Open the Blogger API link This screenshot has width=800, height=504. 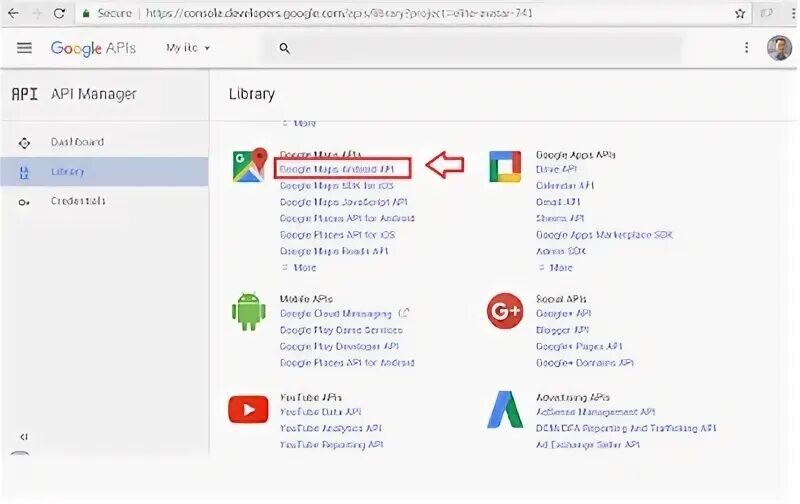point(562,330)
